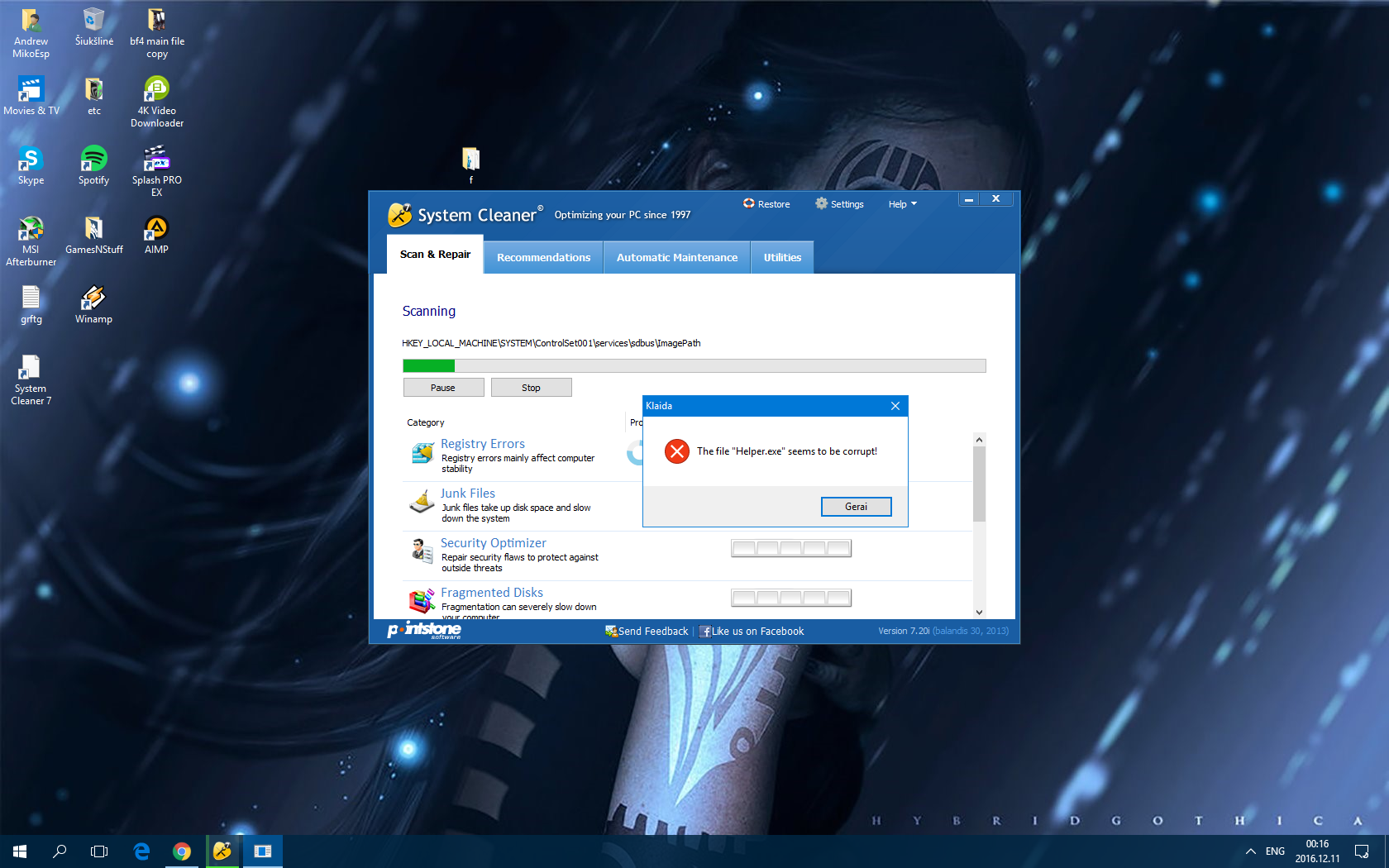Click the Fragmented Disks category icon
Viewport: 1389px width, 868px height.
point(422,600)
